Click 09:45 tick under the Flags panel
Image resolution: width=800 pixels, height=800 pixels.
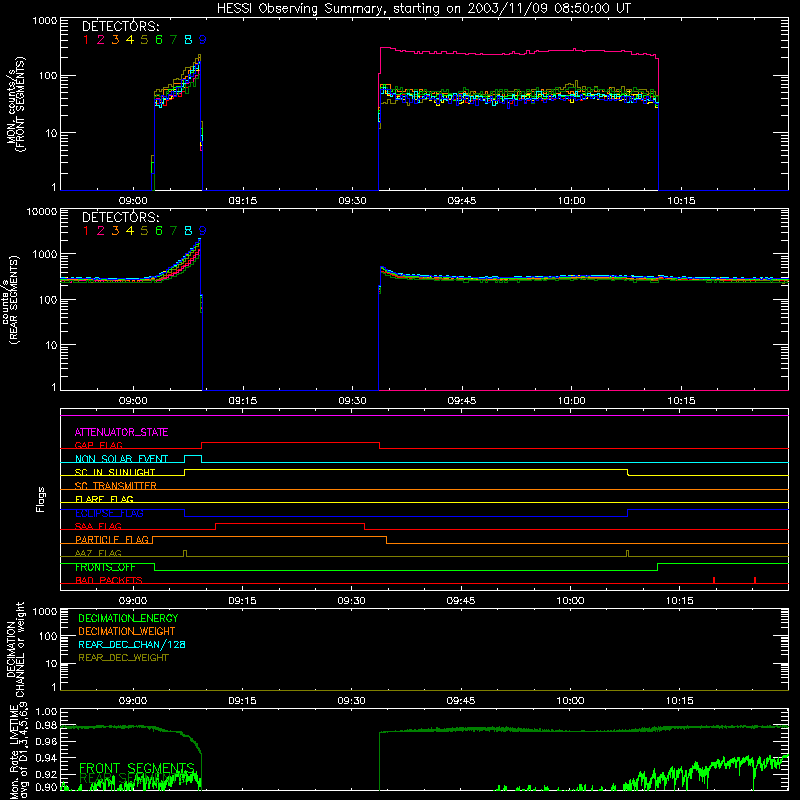click(461, 601)
